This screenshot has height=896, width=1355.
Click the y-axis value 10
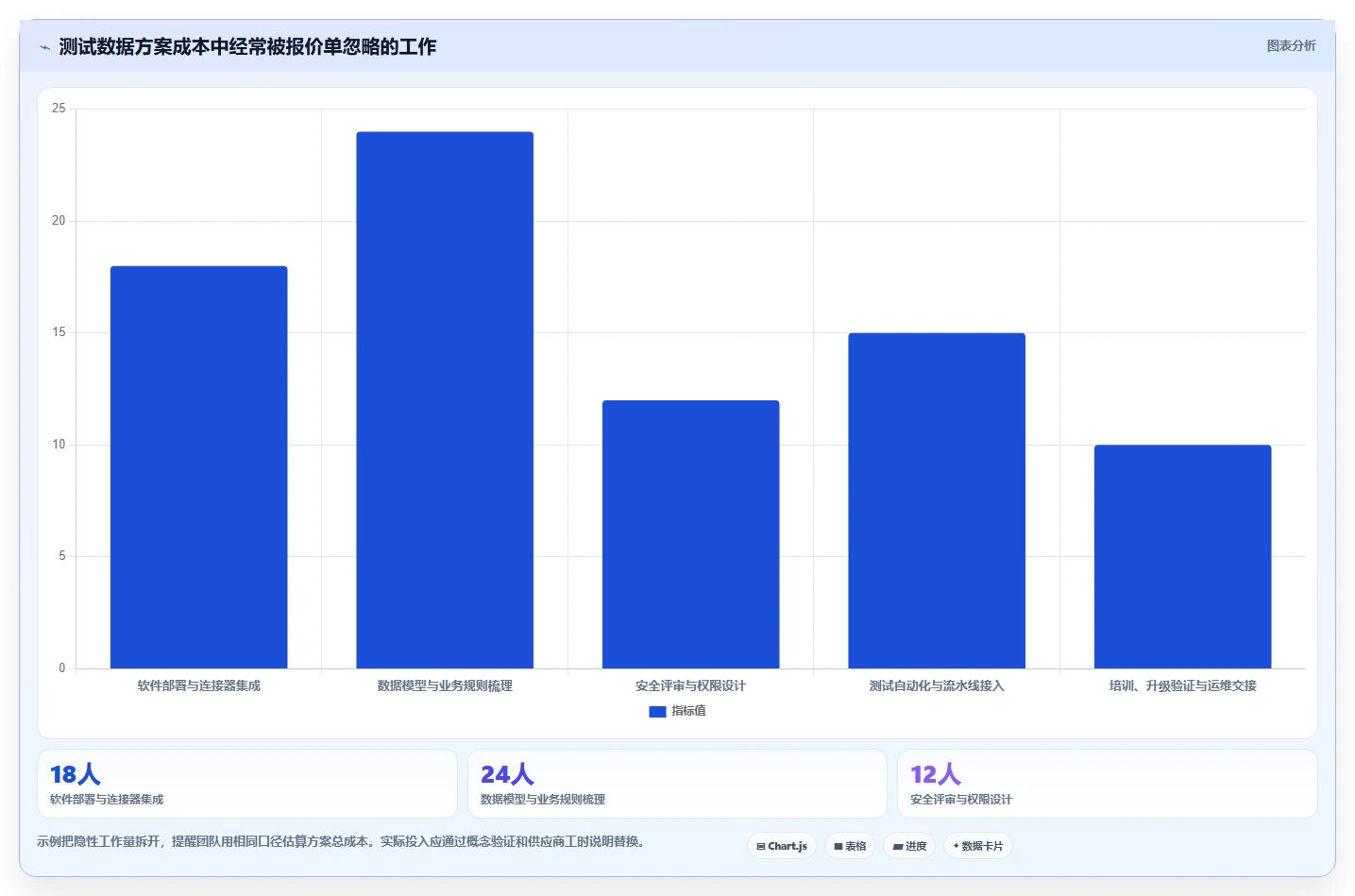pos(59,445)
